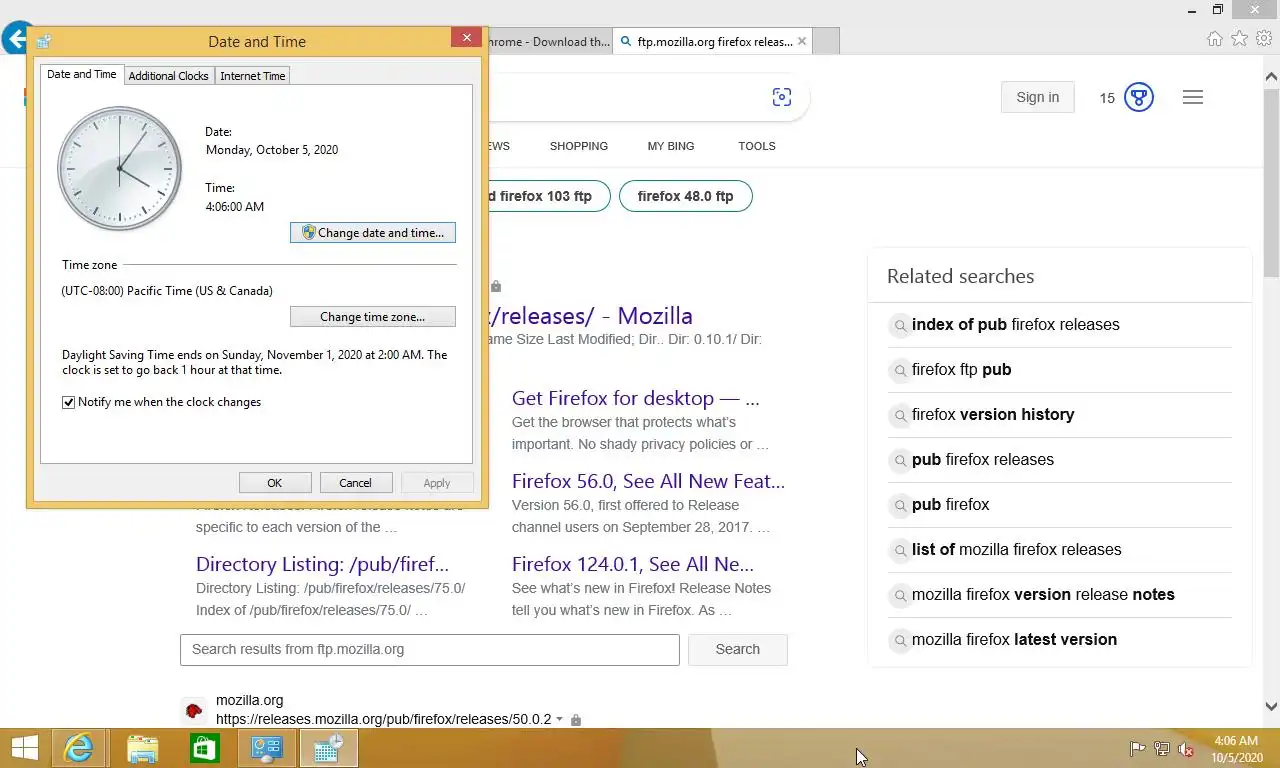
Task: Open IE favorites star icon
Action: tap(1240, 39)
